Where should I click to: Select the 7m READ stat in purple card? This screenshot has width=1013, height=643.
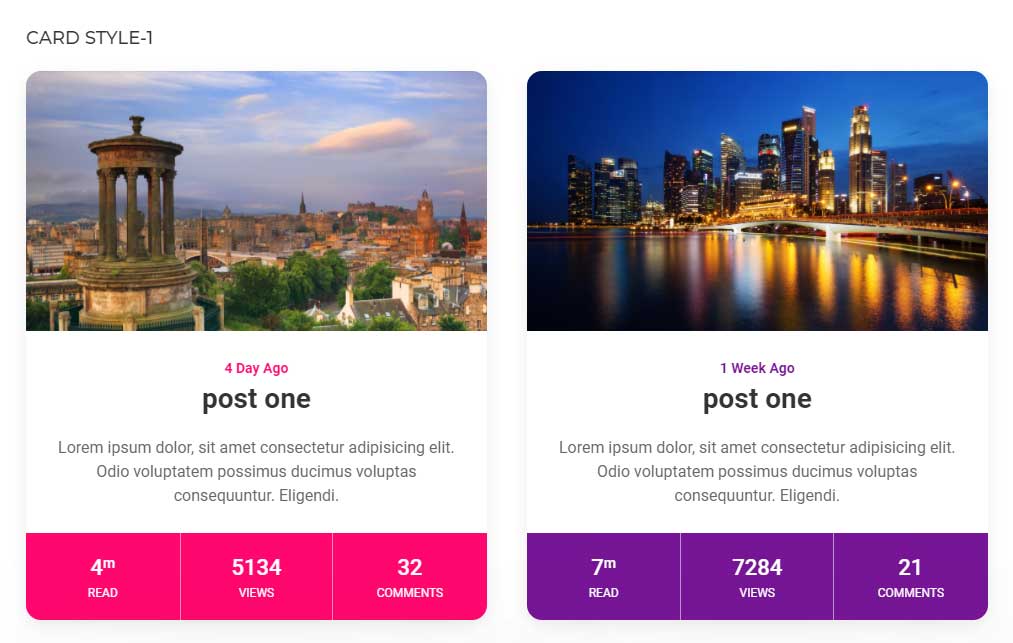pyautogui.click(x=603, y=576)
